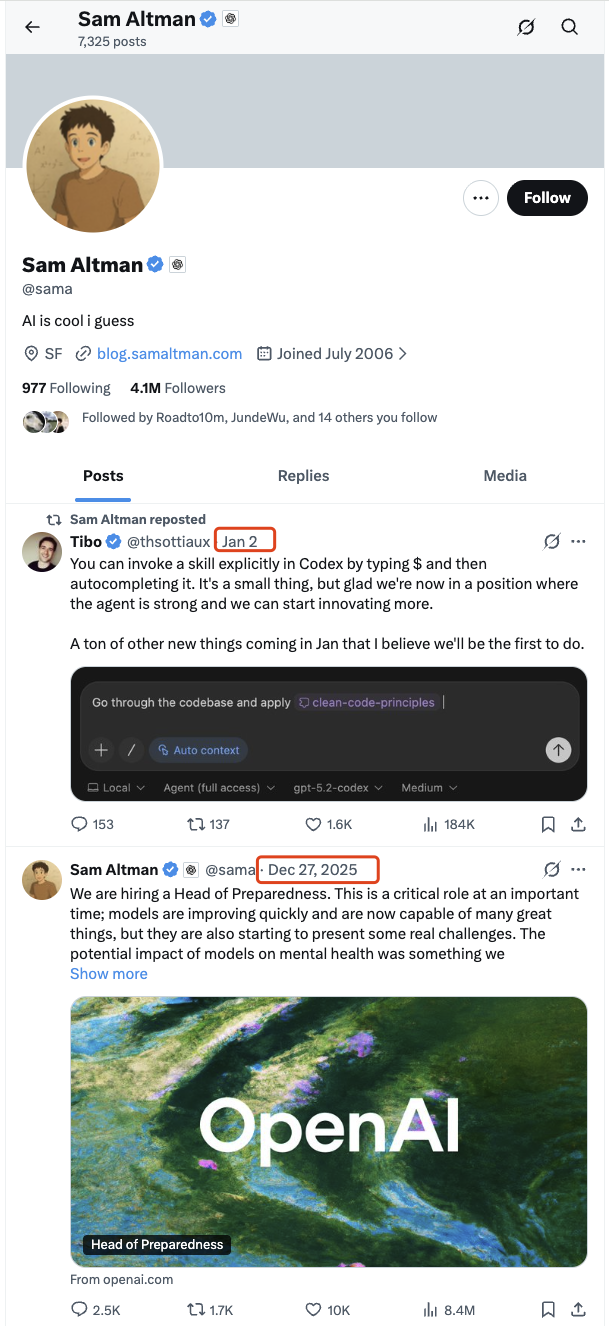Click the back arrow icon
The height and width of the screenshot is (1326, 609).
[33, 27]
